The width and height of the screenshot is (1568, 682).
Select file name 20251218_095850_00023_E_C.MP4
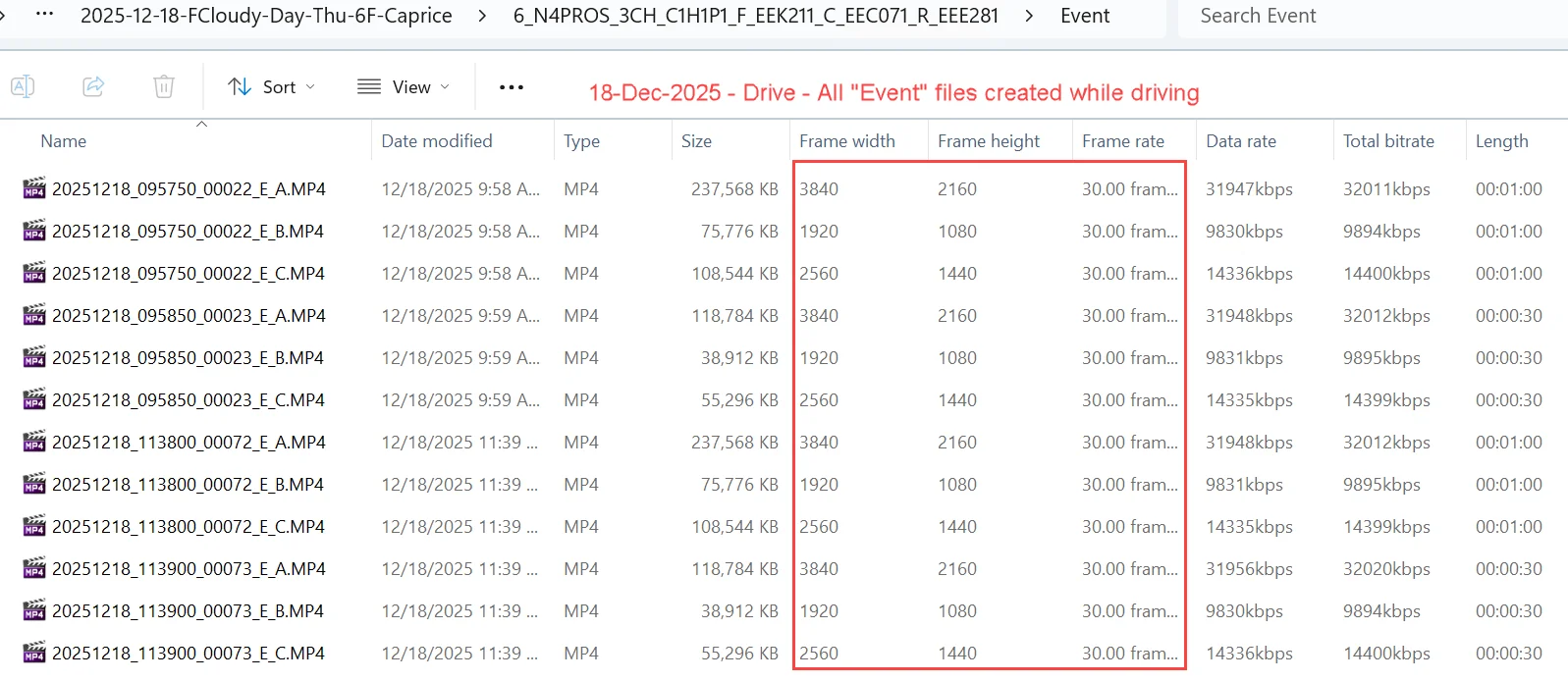[x=189, y=400]
